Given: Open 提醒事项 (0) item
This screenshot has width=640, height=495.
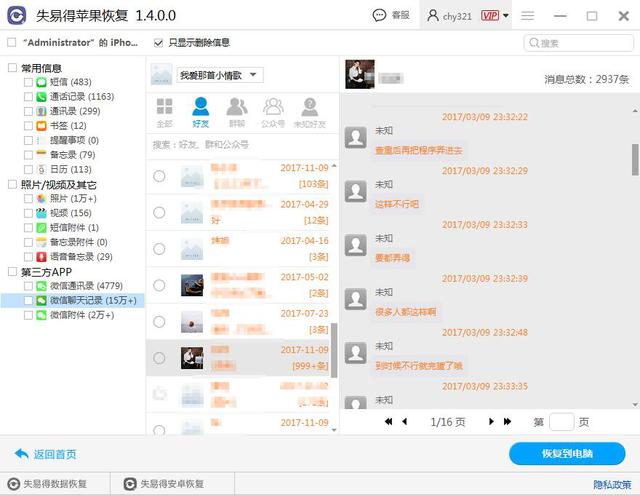Looking at the screenshot, I should pos(74,140).
